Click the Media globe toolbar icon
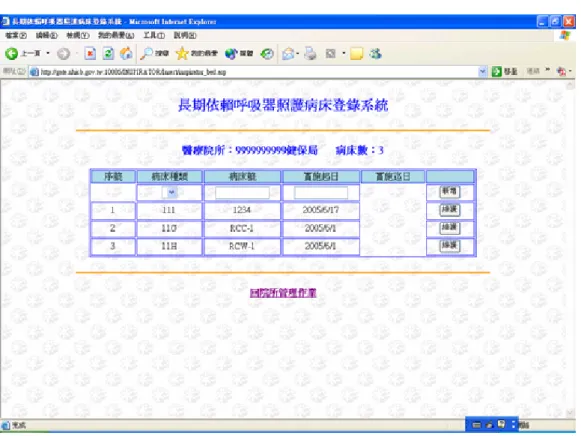 pyautogui.click(x=231, y=54)
